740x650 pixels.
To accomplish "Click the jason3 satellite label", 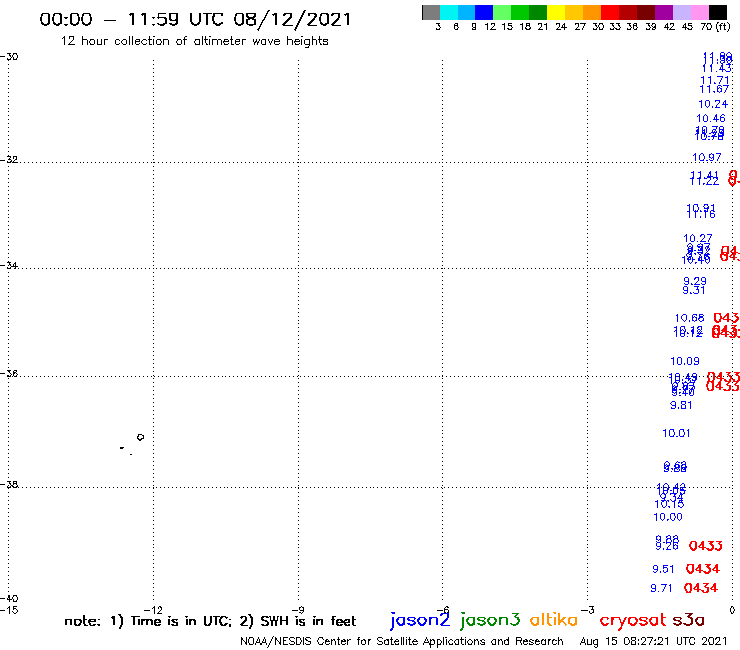I will (x=490, y=620).
